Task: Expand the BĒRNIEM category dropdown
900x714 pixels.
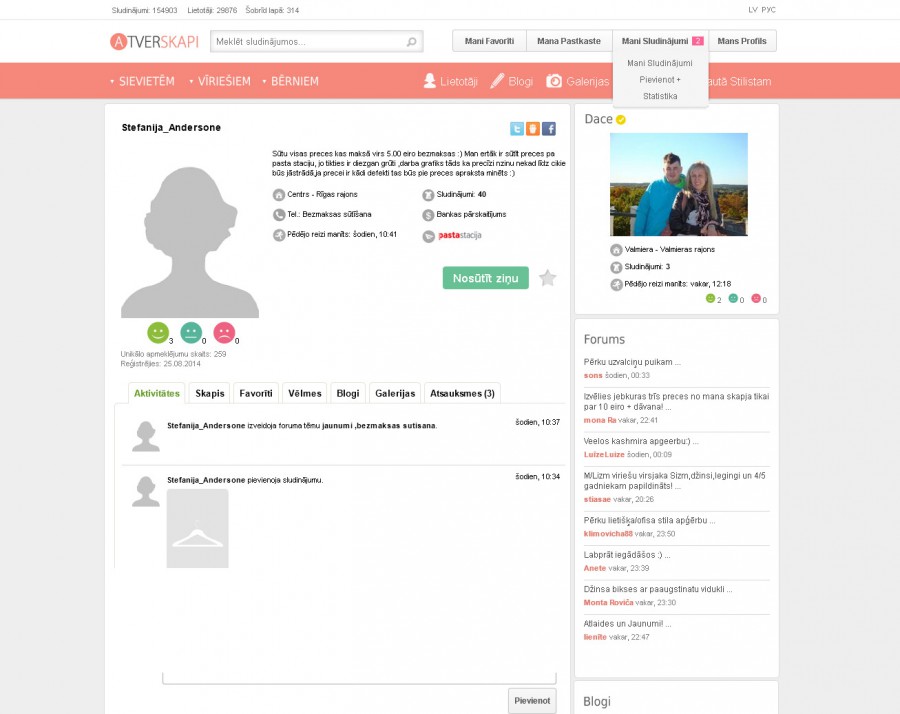Action: pos(290,81)
